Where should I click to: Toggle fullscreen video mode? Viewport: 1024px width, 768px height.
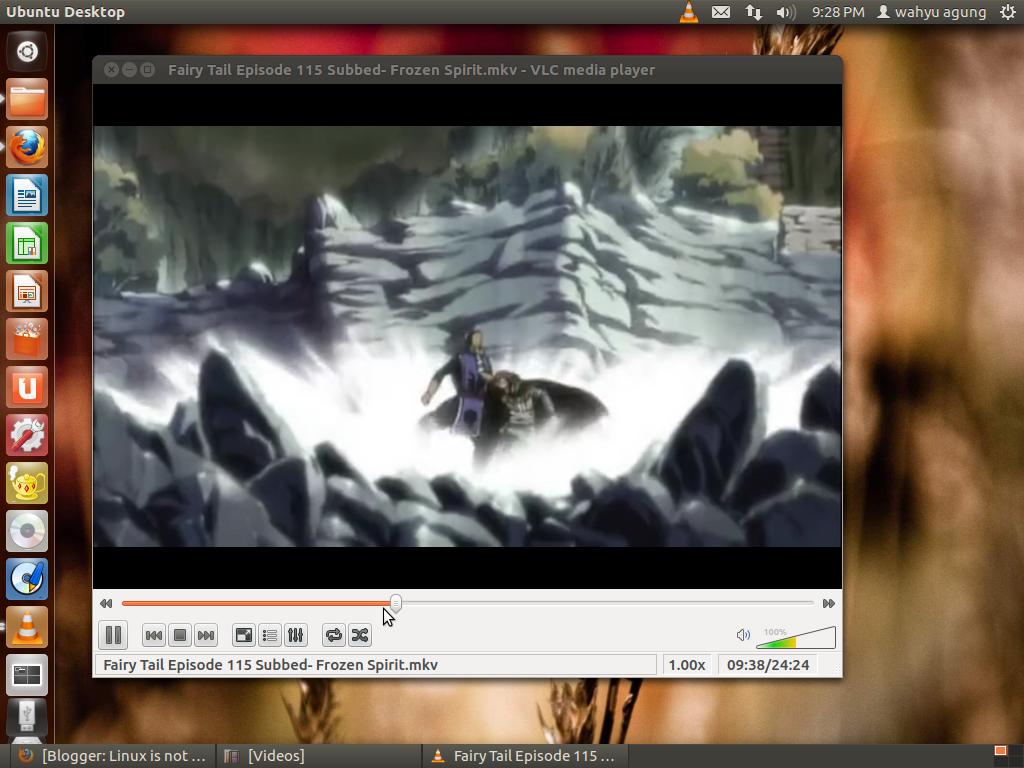click(x=244, y=635)
